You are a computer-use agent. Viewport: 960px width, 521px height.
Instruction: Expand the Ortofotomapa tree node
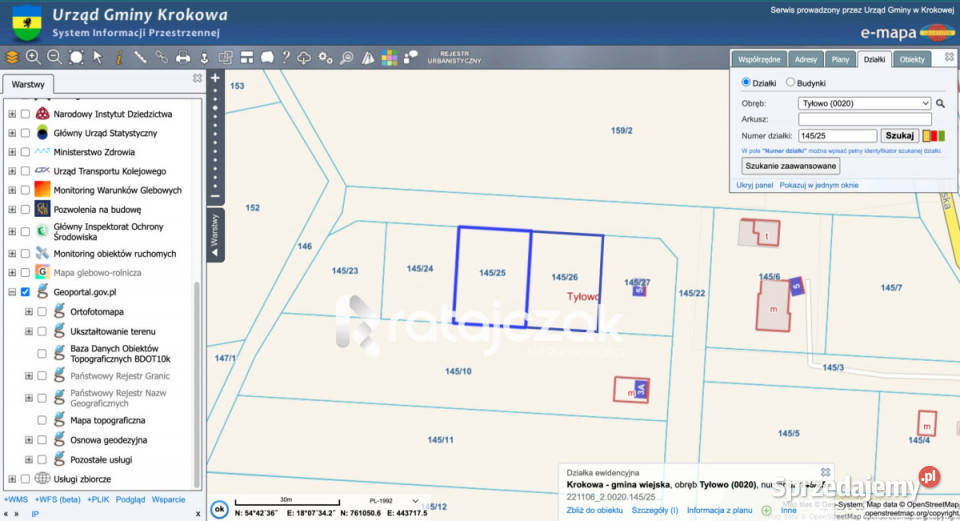pos(28,312)
